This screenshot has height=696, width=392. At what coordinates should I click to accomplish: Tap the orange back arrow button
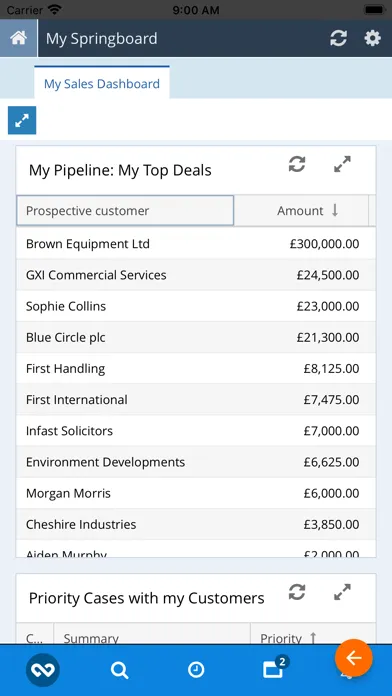point(354,658)
